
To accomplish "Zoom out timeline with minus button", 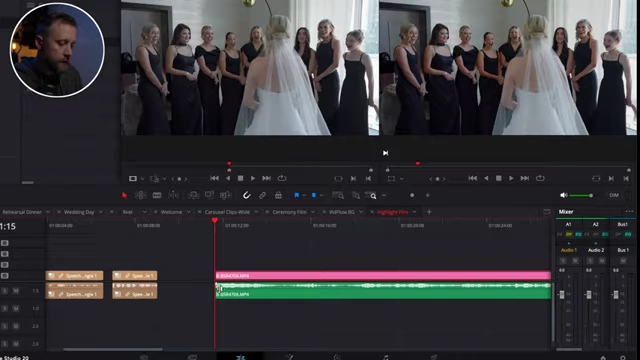I will click(x=384, y=195).
